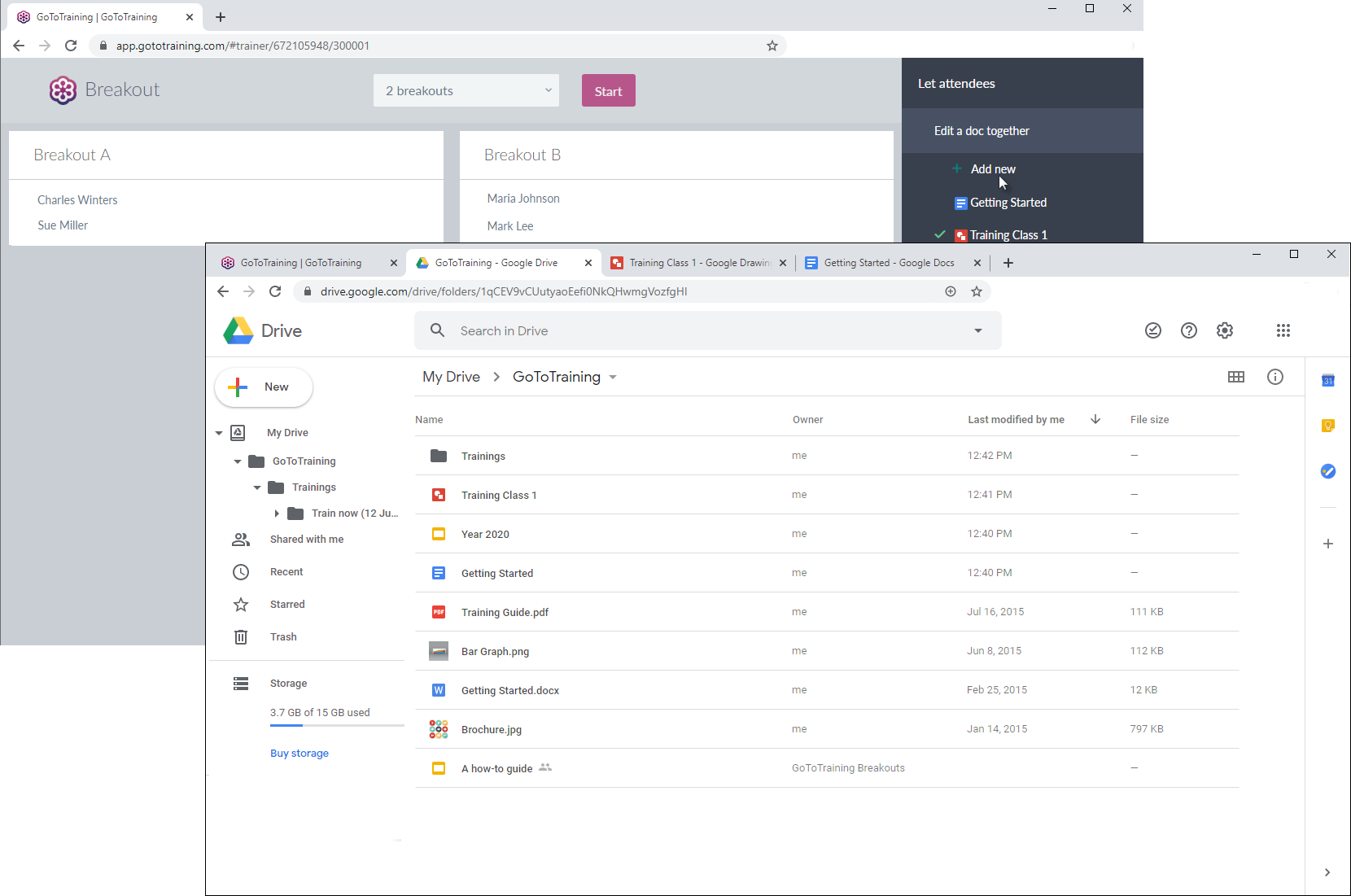Click the search magnifier icon in Drive
Image resolution: width=1351 pixels, height=896 pixels.
click(x=438, y=330)
